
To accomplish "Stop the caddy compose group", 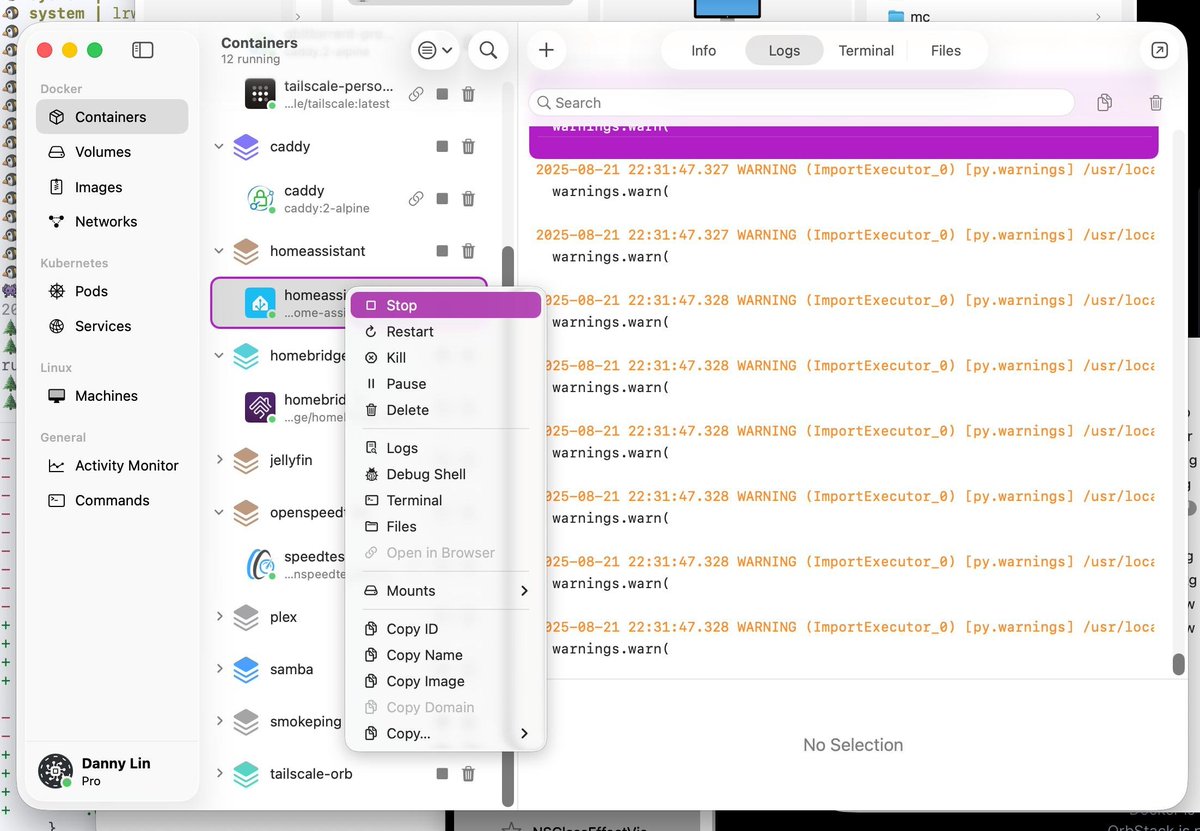I will 442,146.
